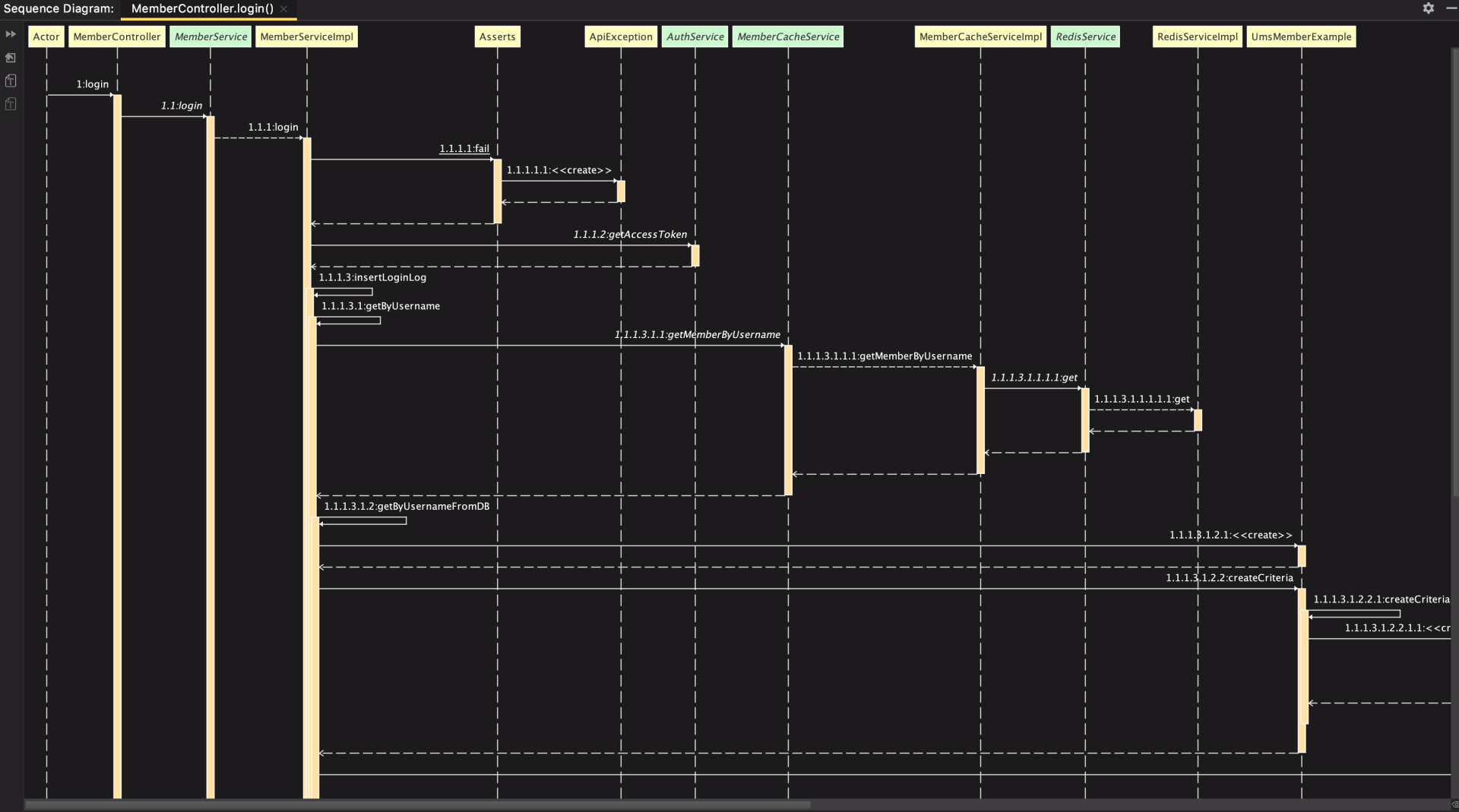Viewport: 1459px width, 812px height.
Task: Switch to the MemberController.login() tab
Action: pos(202,9)
